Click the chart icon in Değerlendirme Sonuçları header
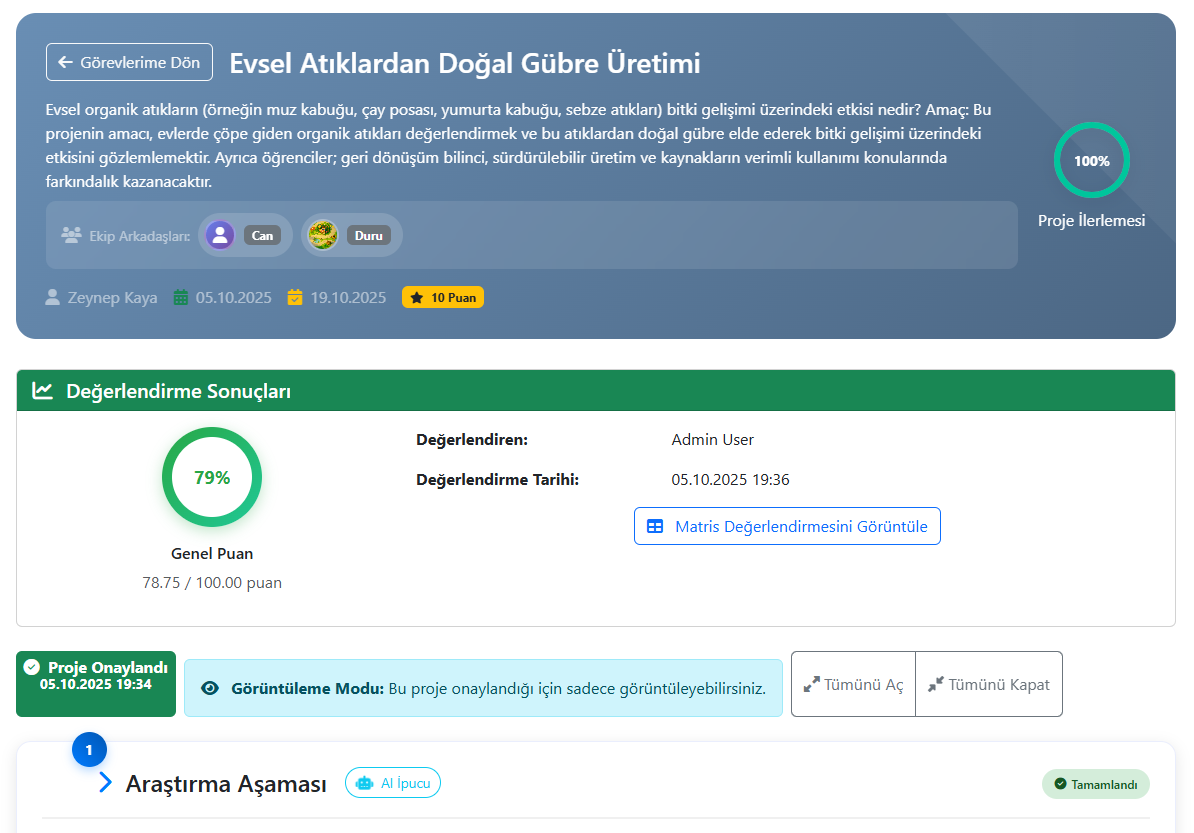 point(41,390)
